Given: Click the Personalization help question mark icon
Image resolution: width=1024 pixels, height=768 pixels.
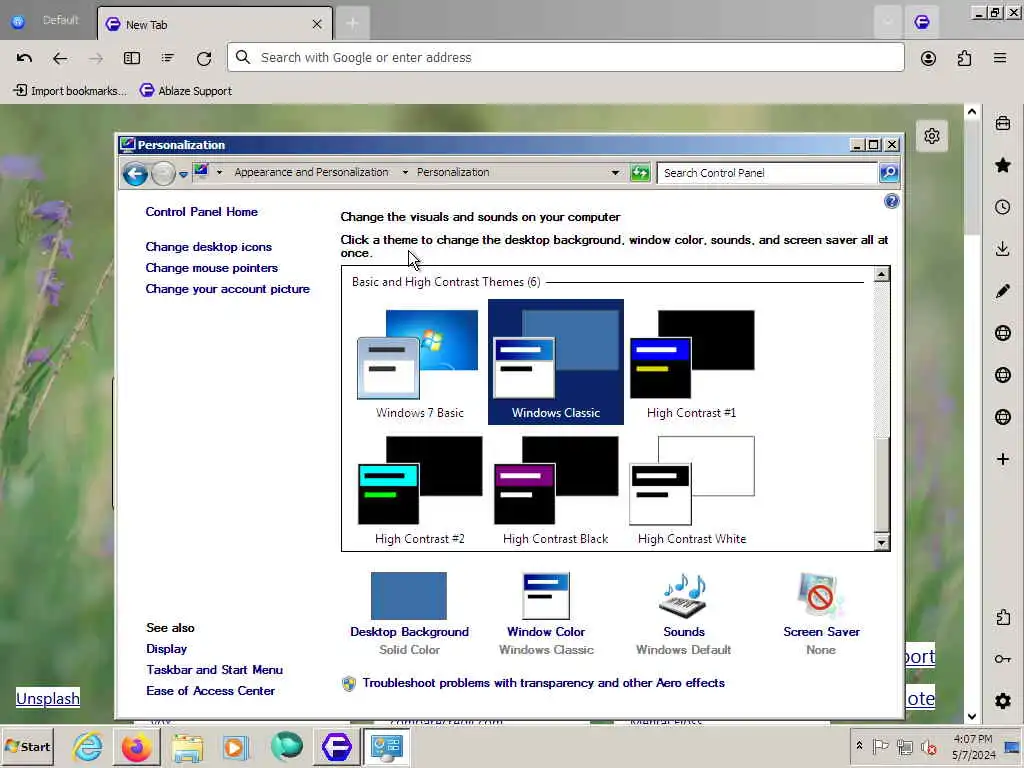Looking at the screenshot, I should tap(891, 201).
